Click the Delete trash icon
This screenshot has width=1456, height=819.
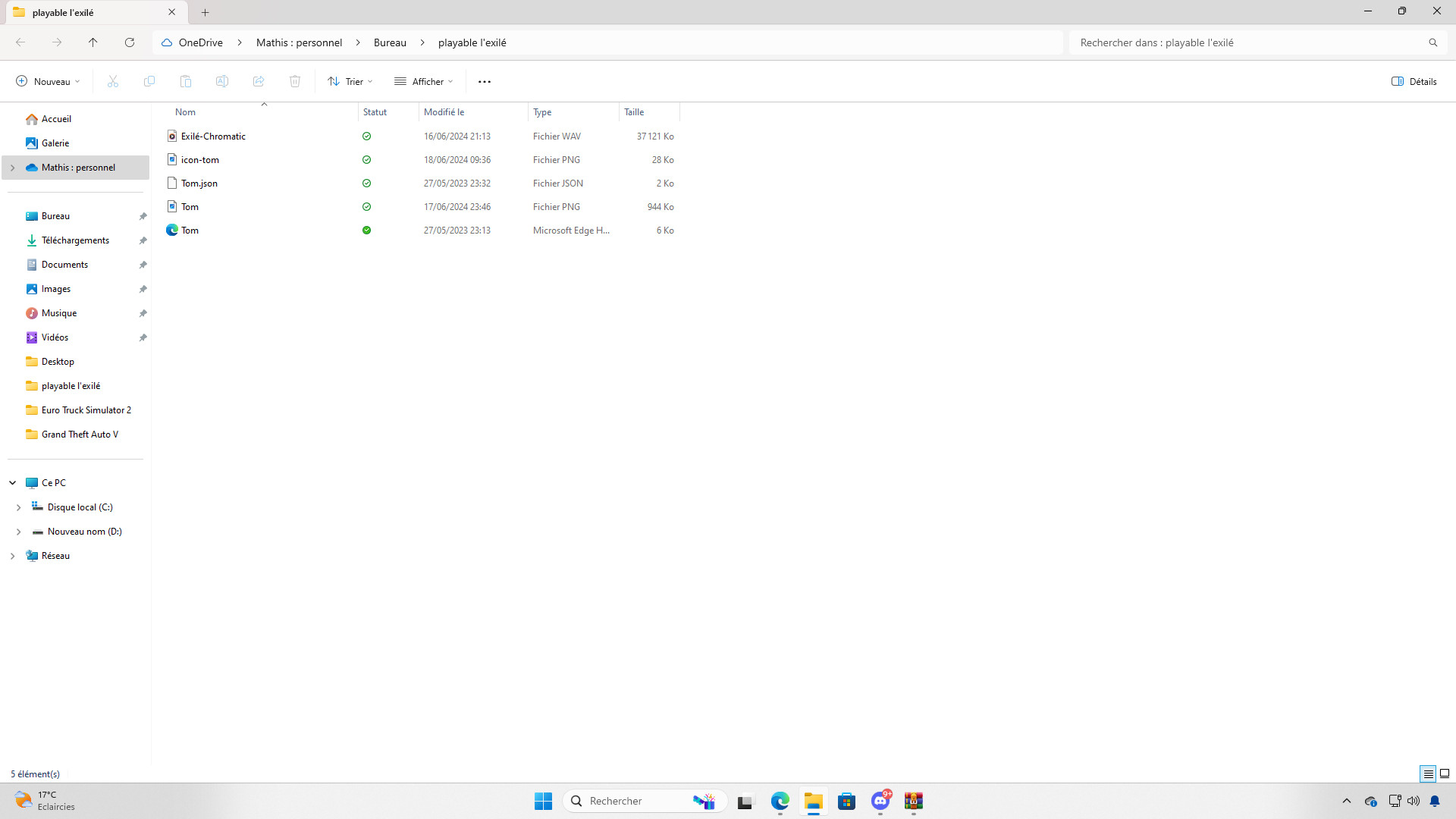(x=295, y=81)
